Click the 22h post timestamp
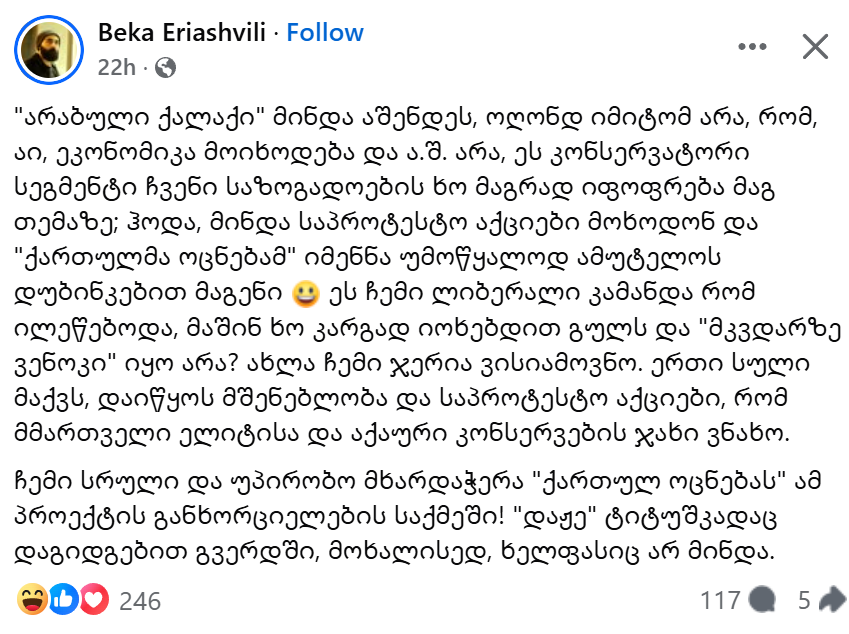Viewport: 849px width, 634px height. click(116, 67)
